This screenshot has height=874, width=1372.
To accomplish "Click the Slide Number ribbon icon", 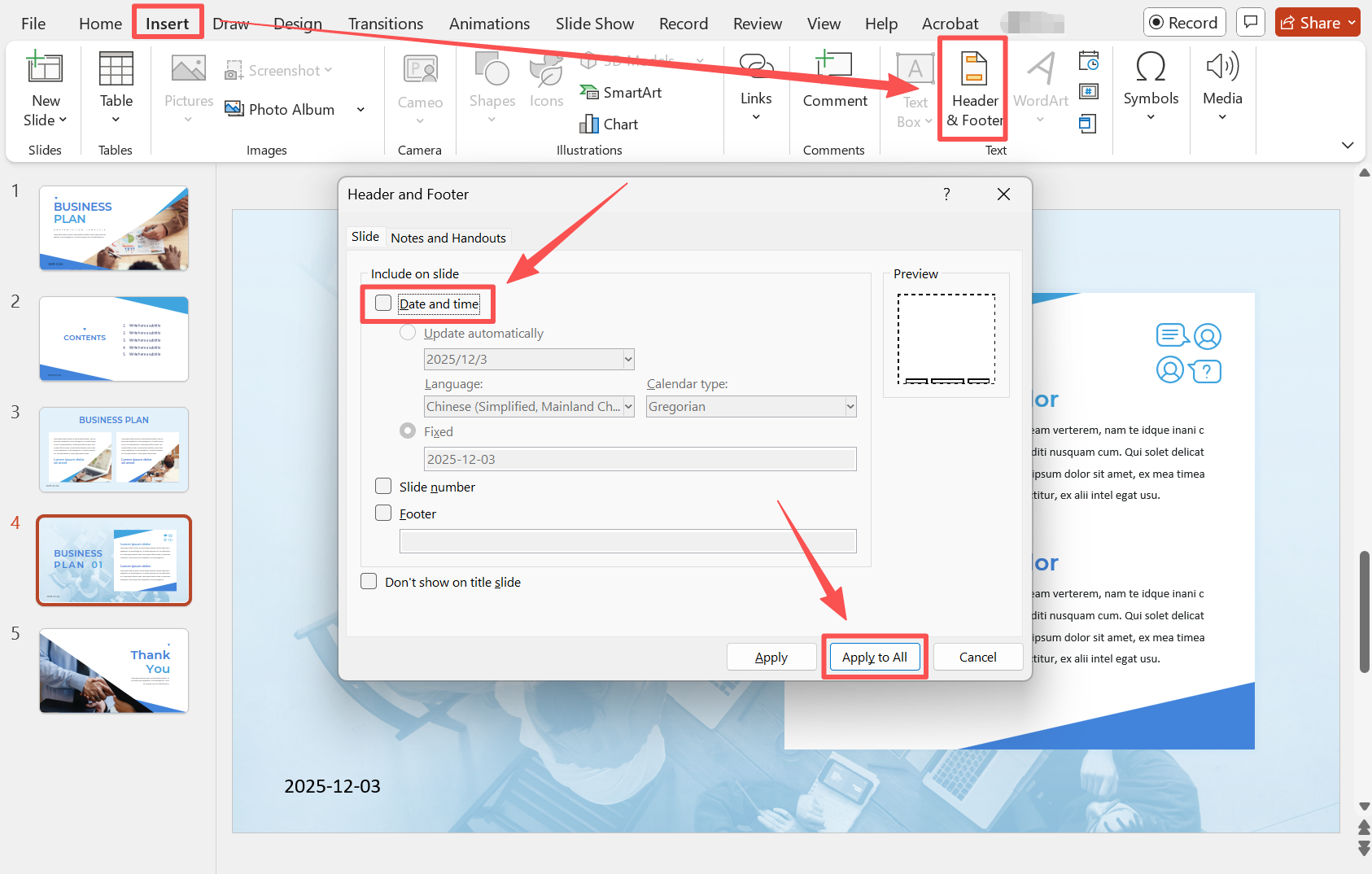I will point(1089,91).
